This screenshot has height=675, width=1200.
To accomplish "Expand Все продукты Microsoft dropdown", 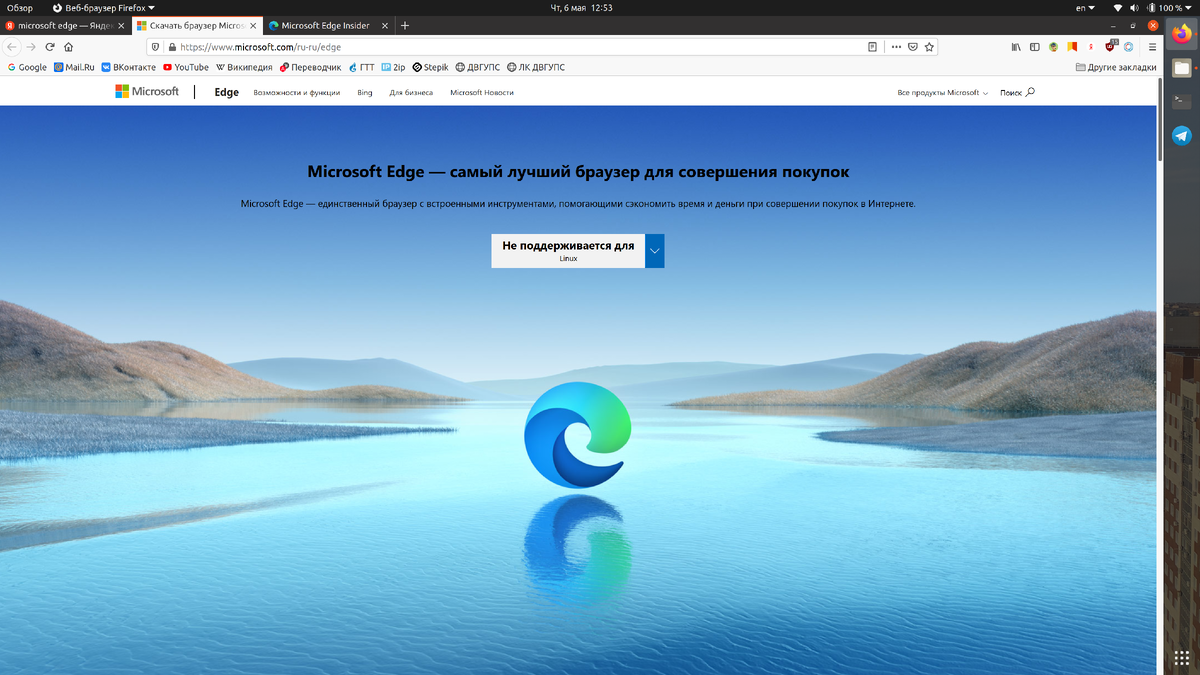I will click(942, 92).
